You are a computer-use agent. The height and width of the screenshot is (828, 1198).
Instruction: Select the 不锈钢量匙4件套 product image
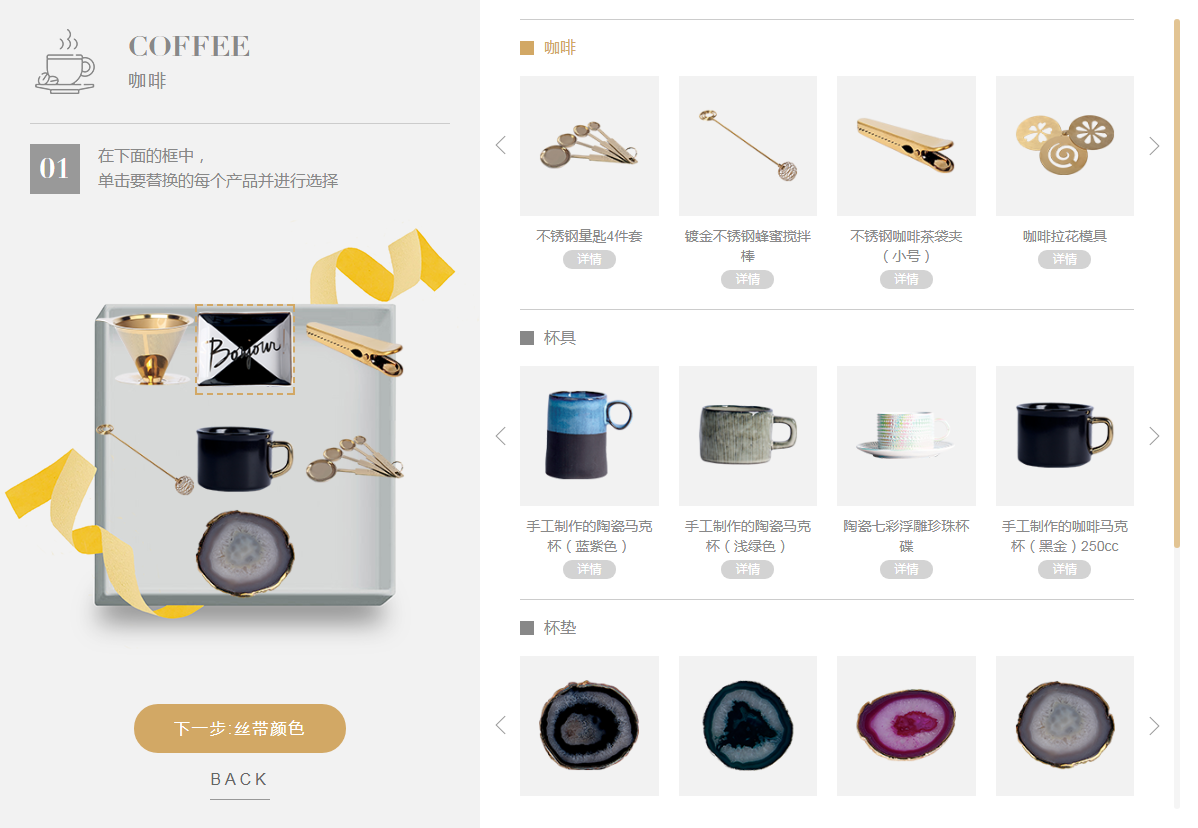(x=589, y=145)
